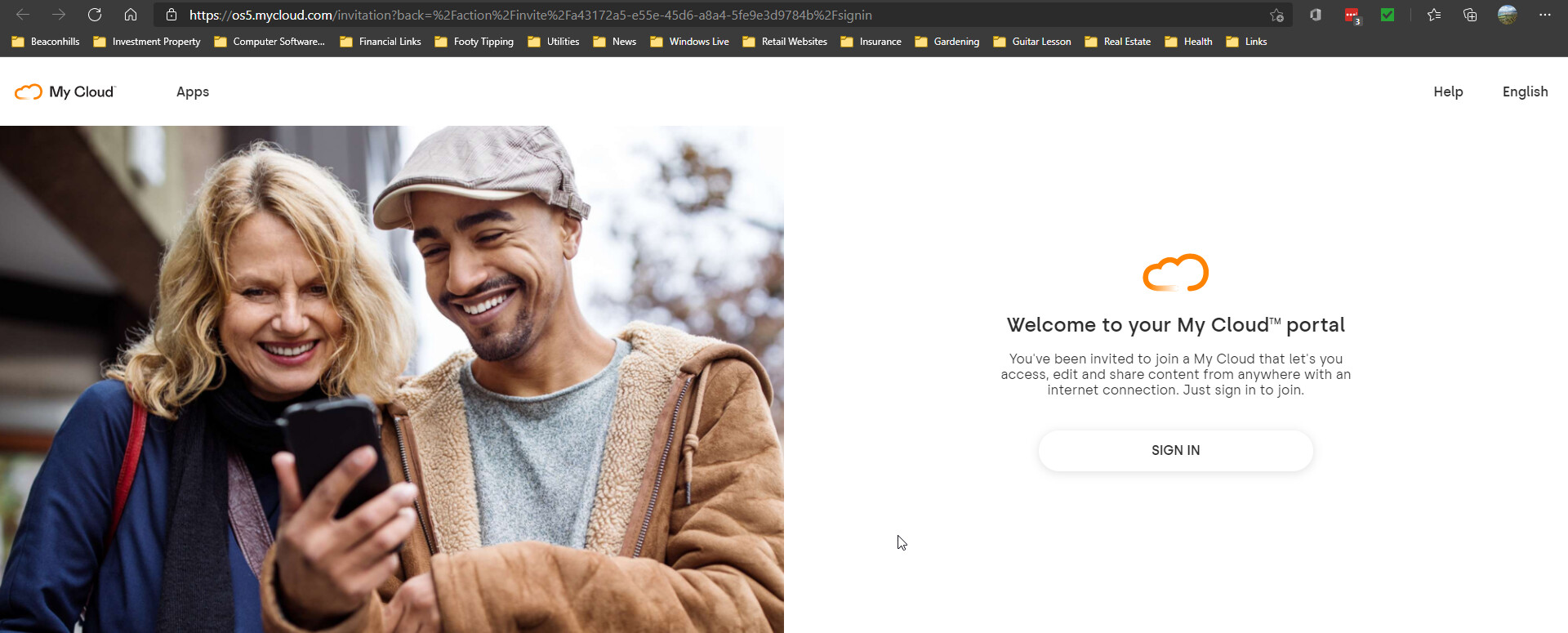Click the Help link in header
This screenshot has height=633, width=1568.
[1448, 91]
